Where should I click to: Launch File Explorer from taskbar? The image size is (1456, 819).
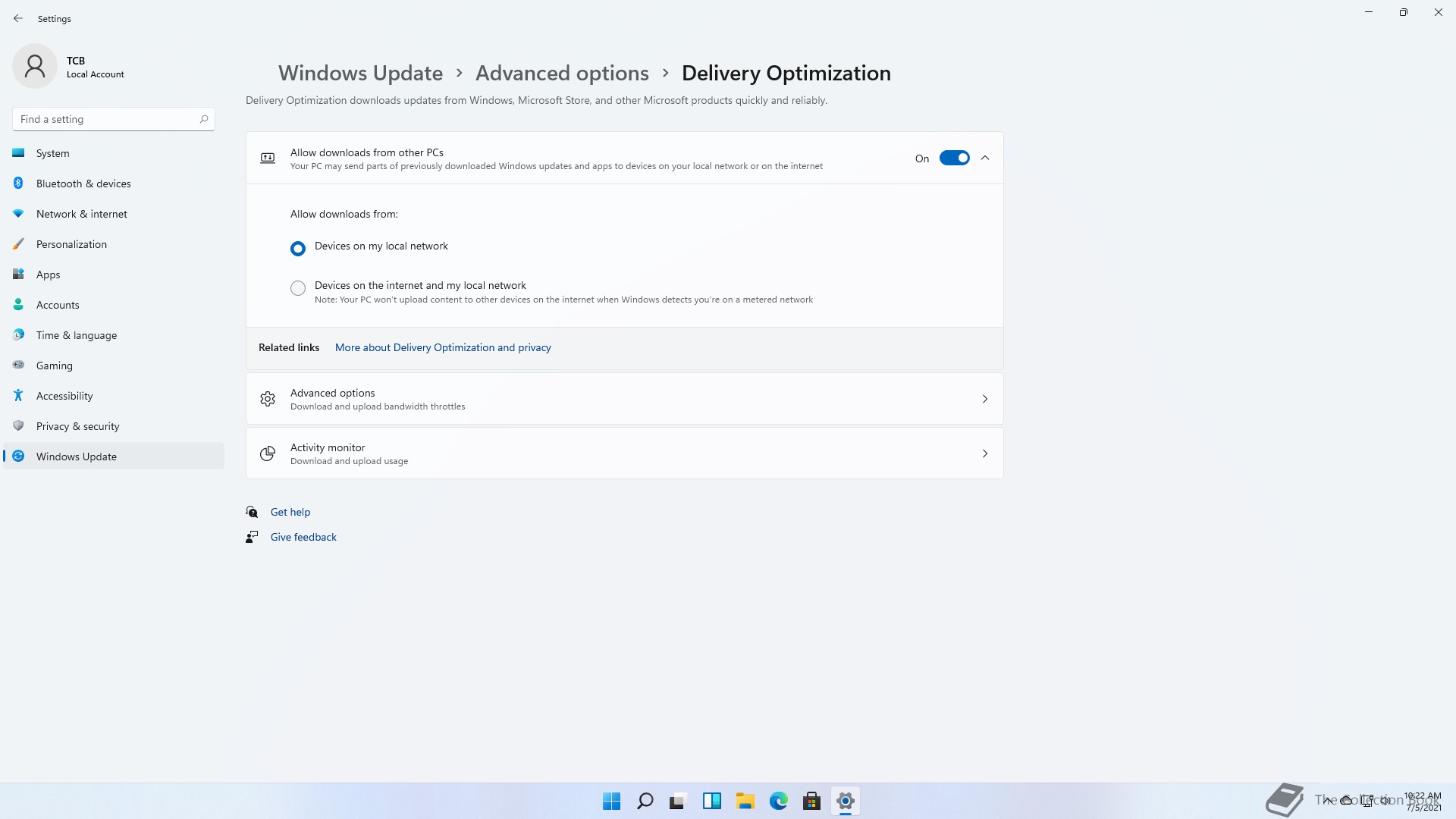[x=745, y=801]
